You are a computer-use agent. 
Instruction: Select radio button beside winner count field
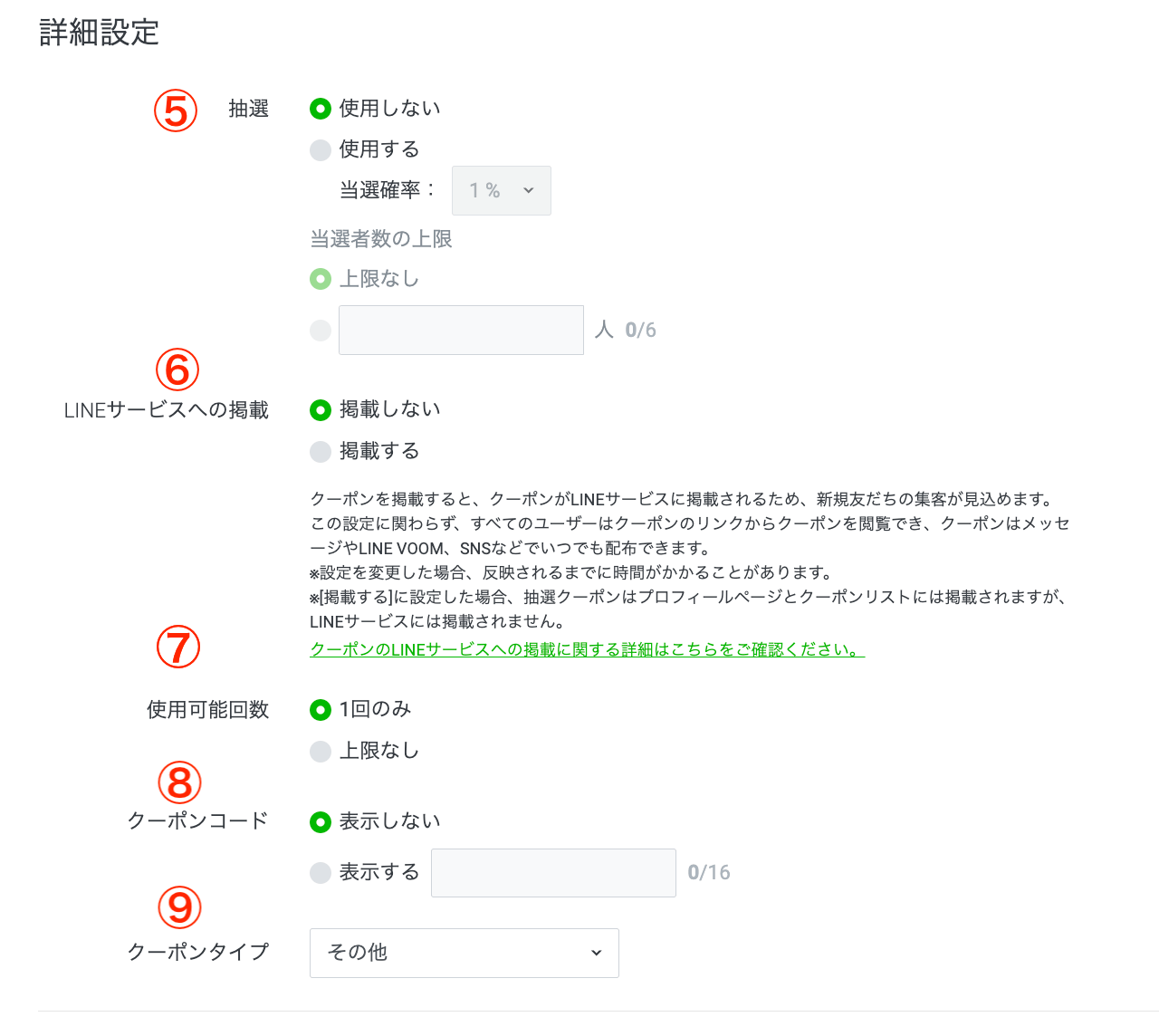point(321,330)
